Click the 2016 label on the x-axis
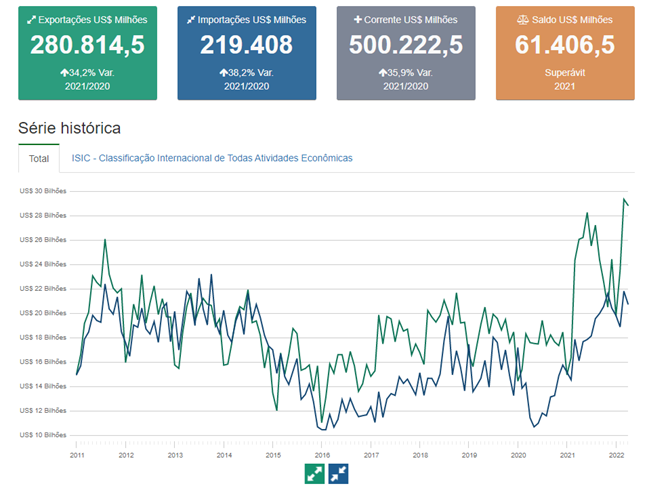Image resolution: width=647 pixels, height=486 pixels. (x=321, y=455)
